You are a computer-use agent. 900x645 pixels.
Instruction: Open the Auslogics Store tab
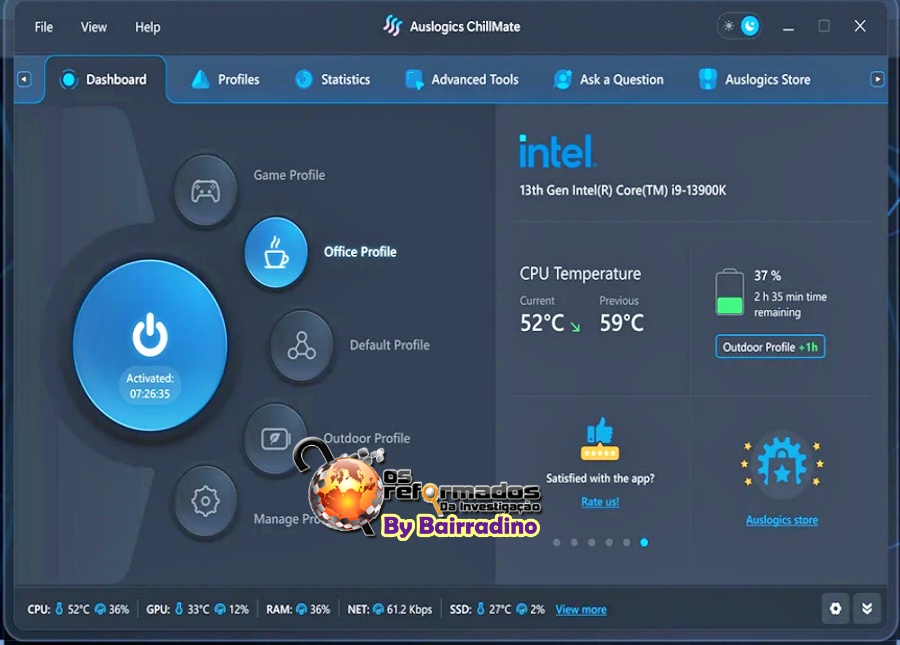tap(754, 79)
